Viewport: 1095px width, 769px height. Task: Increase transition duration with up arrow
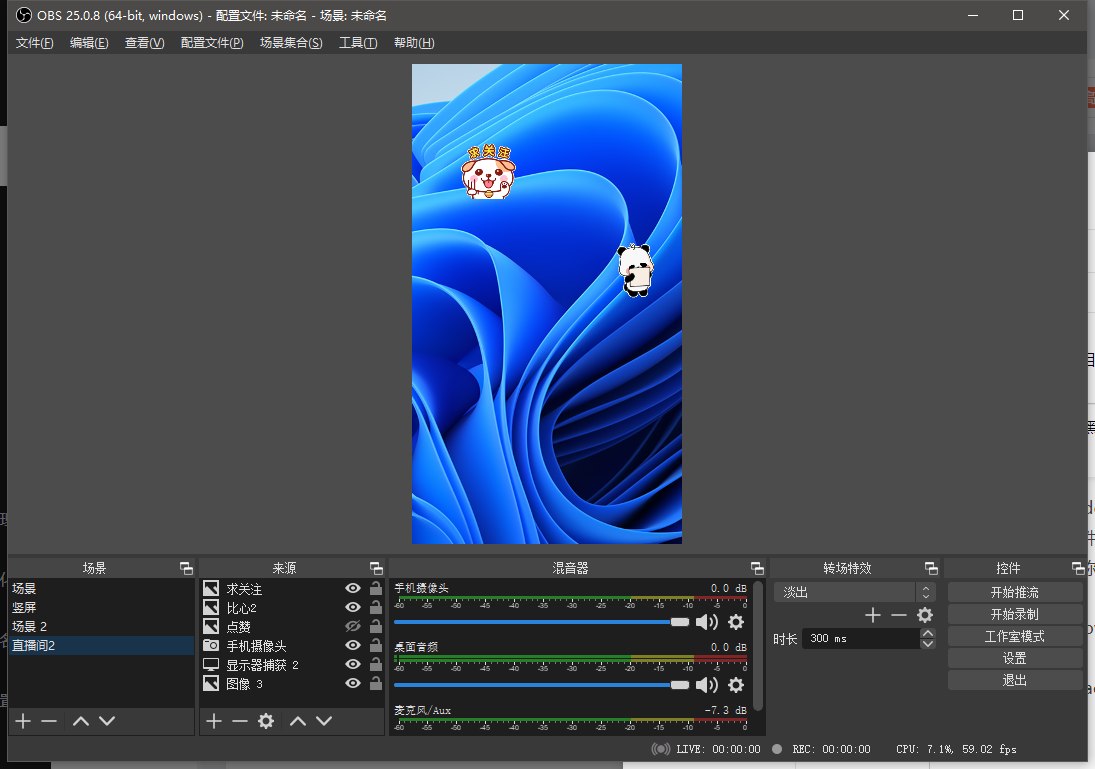click(927, 633)
